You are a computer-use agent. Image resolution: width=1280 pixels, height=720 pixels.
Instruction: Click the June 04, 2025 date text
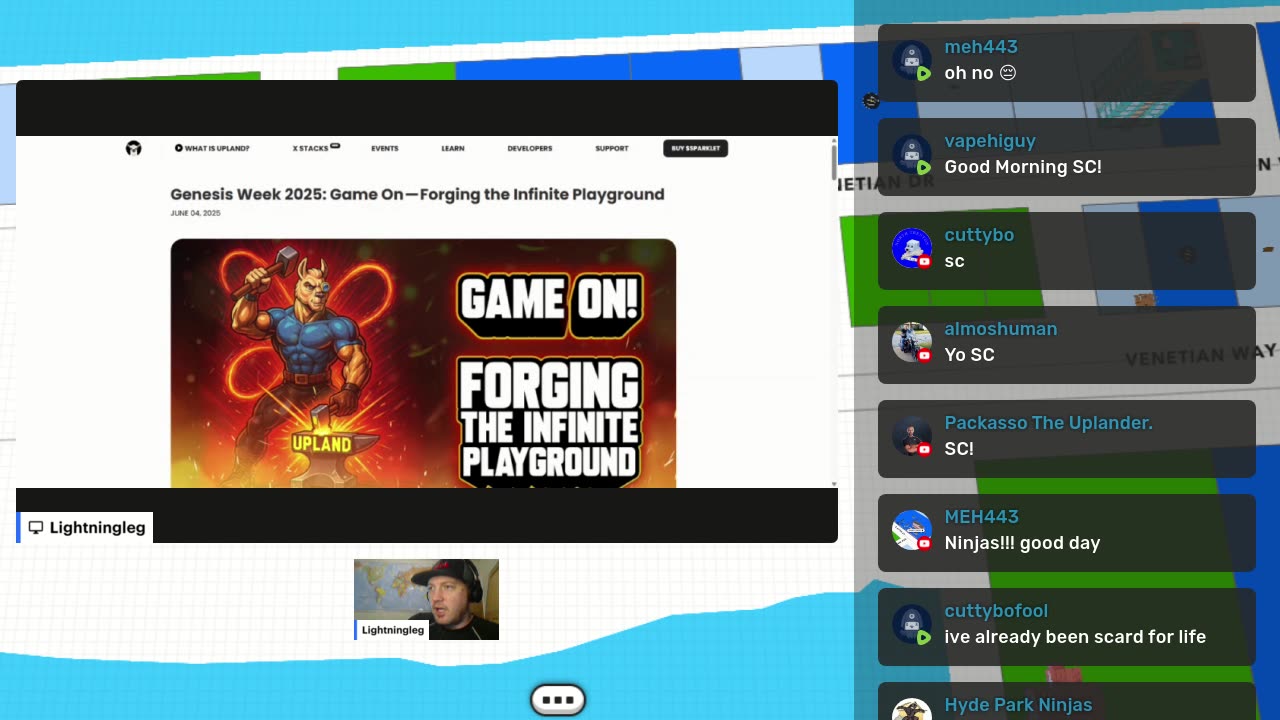[x=195, y=213]
